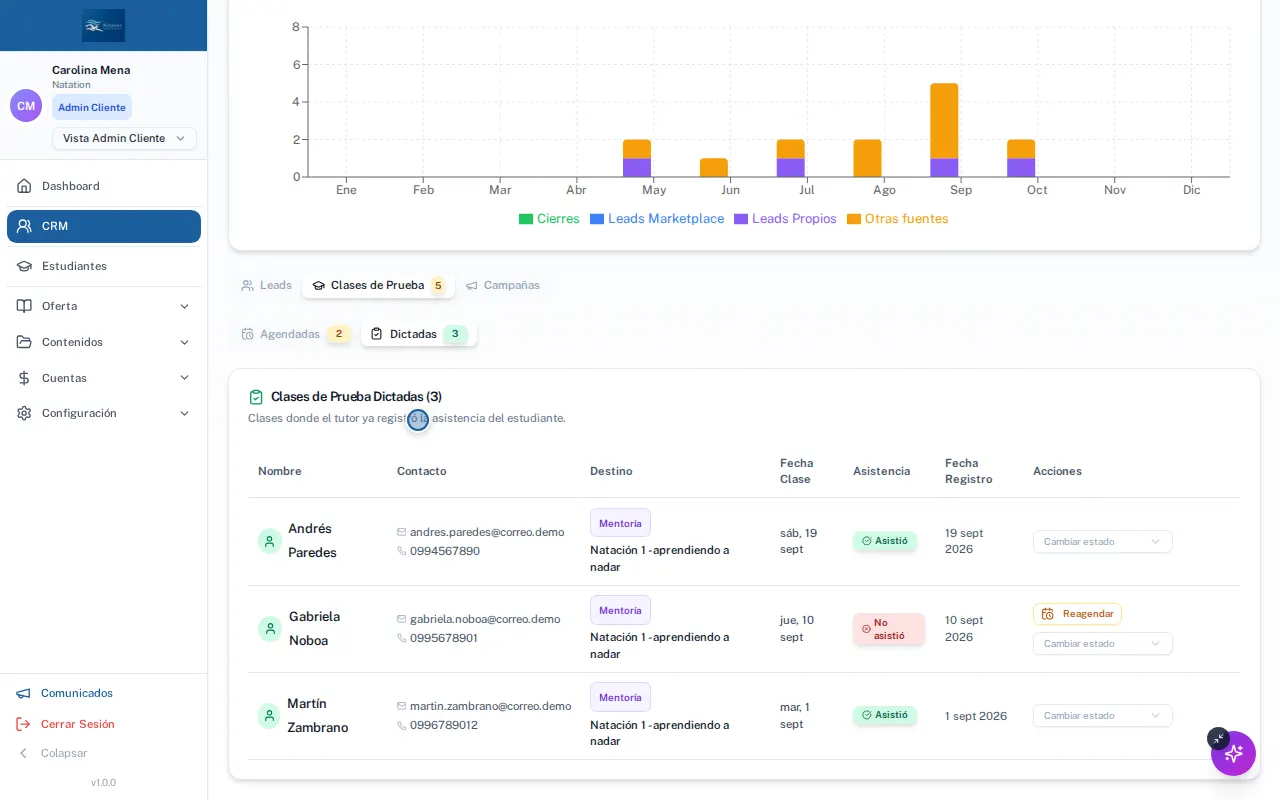Viewport: 1280px width, 800px height.
Task: Open the Comunicados link
Action: tap(65, 693)
